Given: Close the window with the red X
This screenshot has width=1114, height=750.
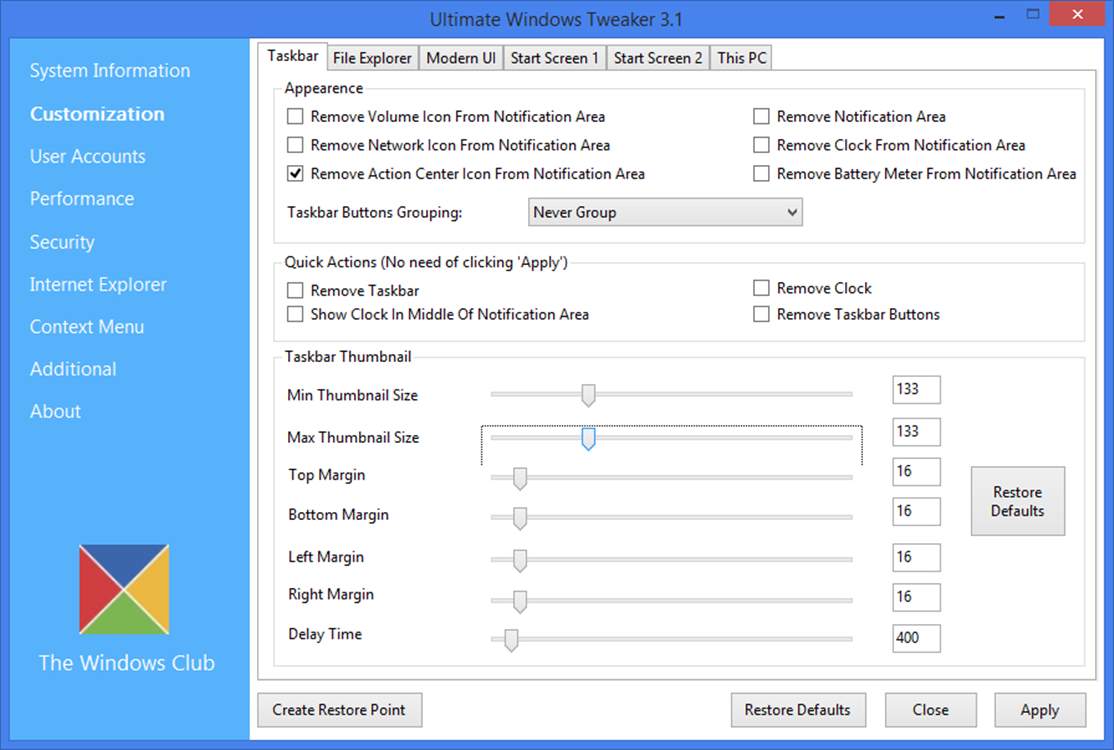Looking at the screenshot, I should point(1077,15).
